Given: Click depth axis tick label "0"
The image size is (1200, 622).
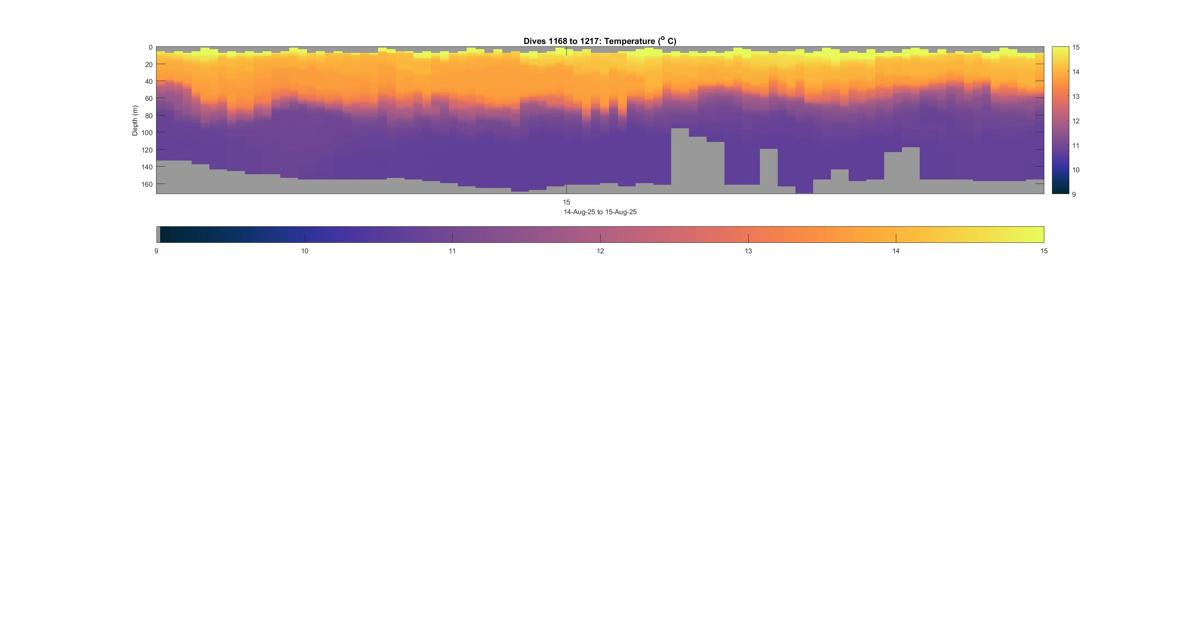Looking at the screenshot, I should pyautogui.click(x=150, y=47).
